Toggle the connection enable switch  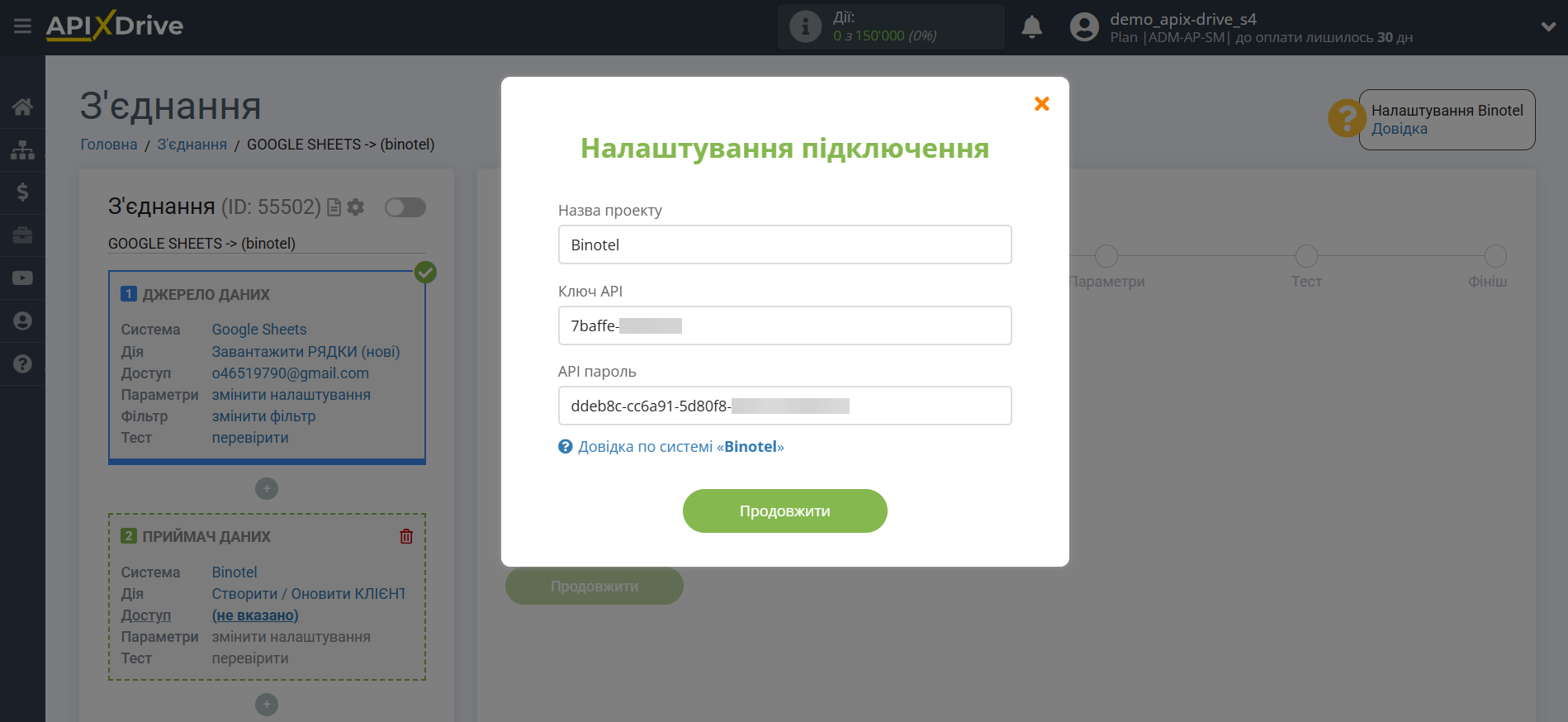[405, 207]
